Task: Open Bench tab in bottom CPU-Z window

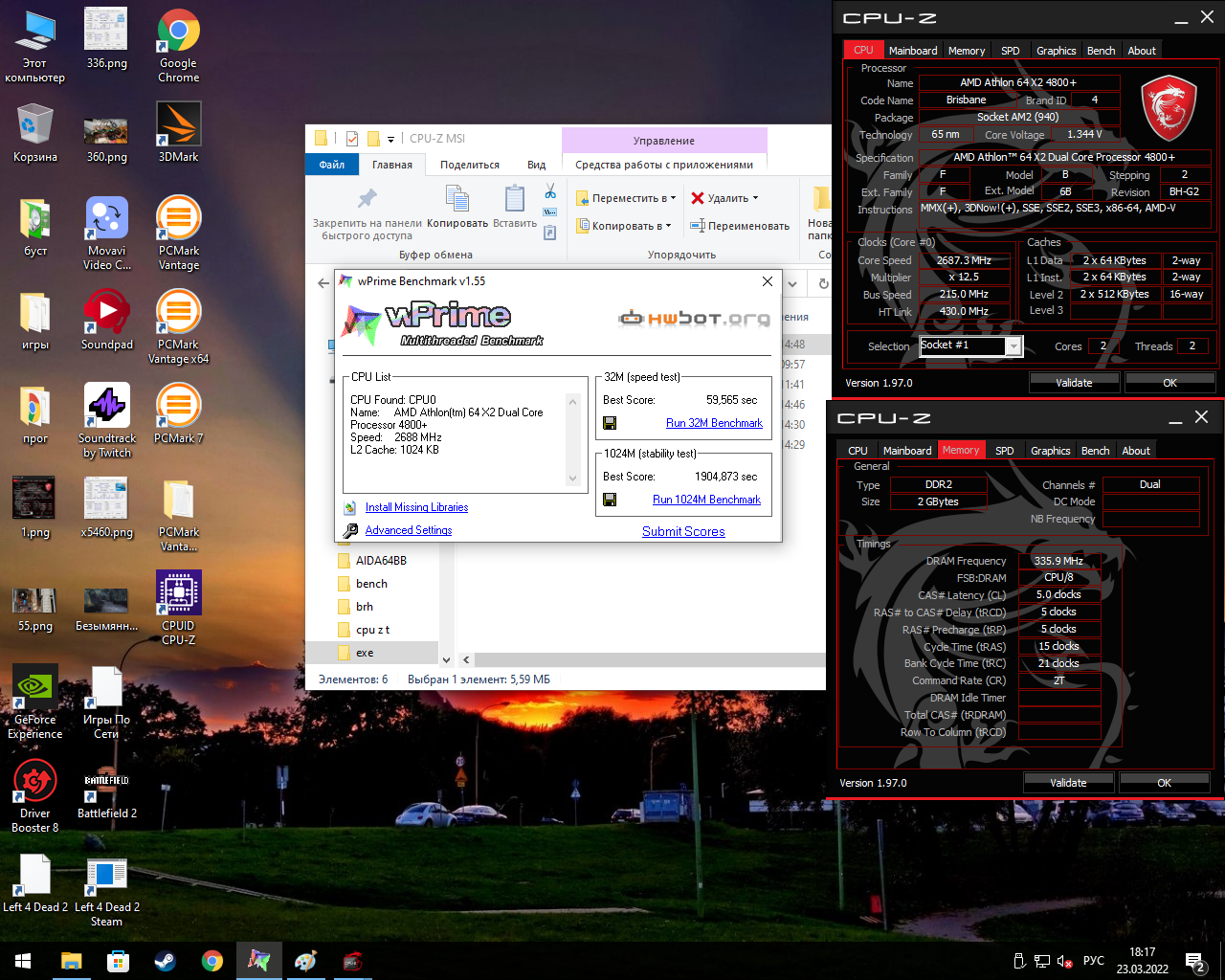Action: pyautogui.click(x=1096, y=451)
